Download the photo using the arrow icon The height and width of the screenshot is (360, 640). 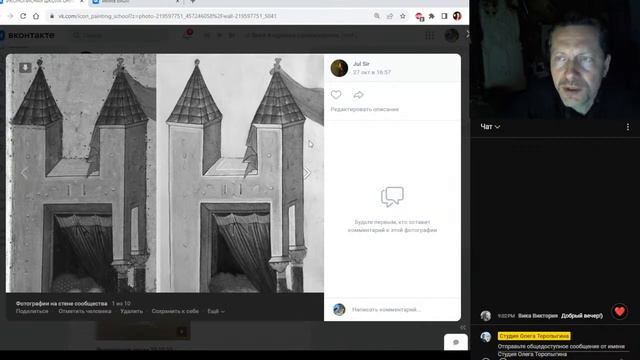tap(25, 67)
